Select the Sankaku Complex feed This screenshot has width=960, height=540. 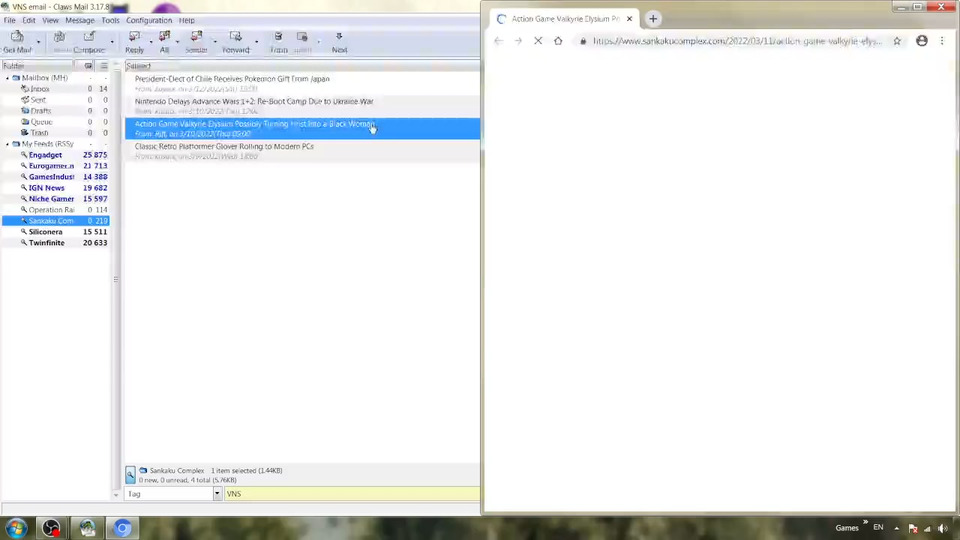(56, 221)
